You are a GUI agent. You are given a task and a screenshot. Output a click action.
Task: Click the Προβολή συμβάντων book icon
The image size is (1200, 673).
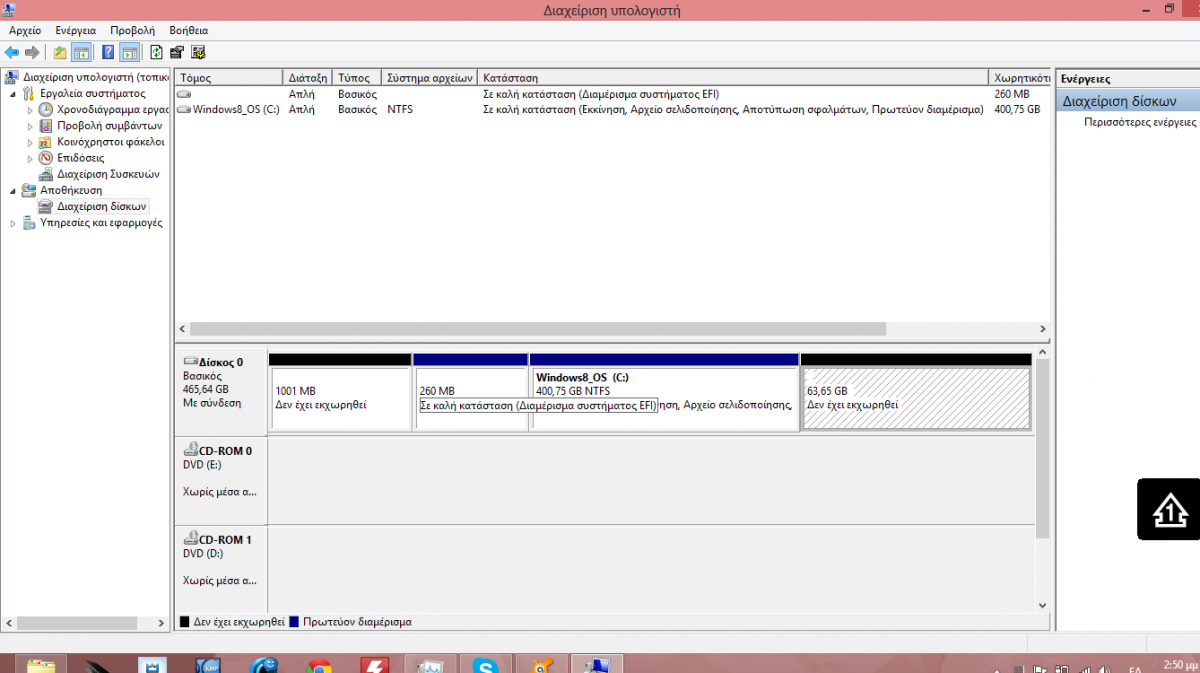(x=46, y=126)
